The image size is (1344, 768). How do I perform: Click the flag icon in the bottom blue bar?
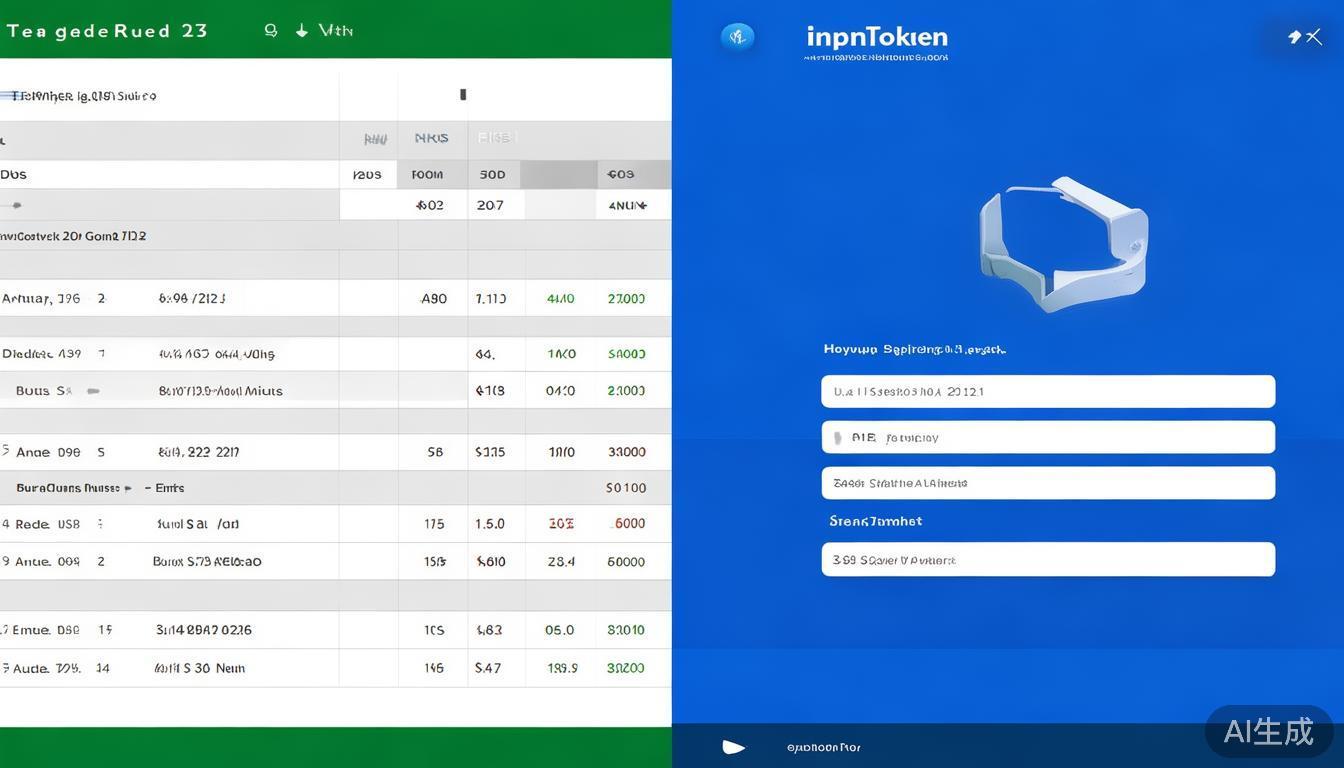[734, 746]
